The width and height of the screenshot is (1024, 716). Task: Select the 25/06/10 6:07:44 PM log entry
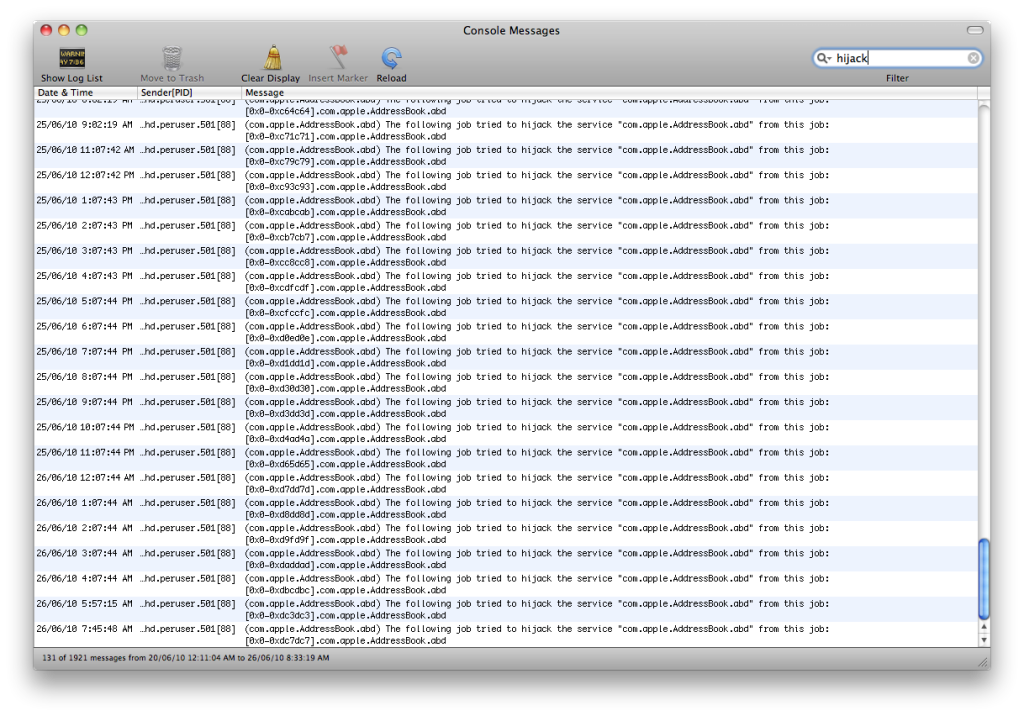[x=506, y=333]
